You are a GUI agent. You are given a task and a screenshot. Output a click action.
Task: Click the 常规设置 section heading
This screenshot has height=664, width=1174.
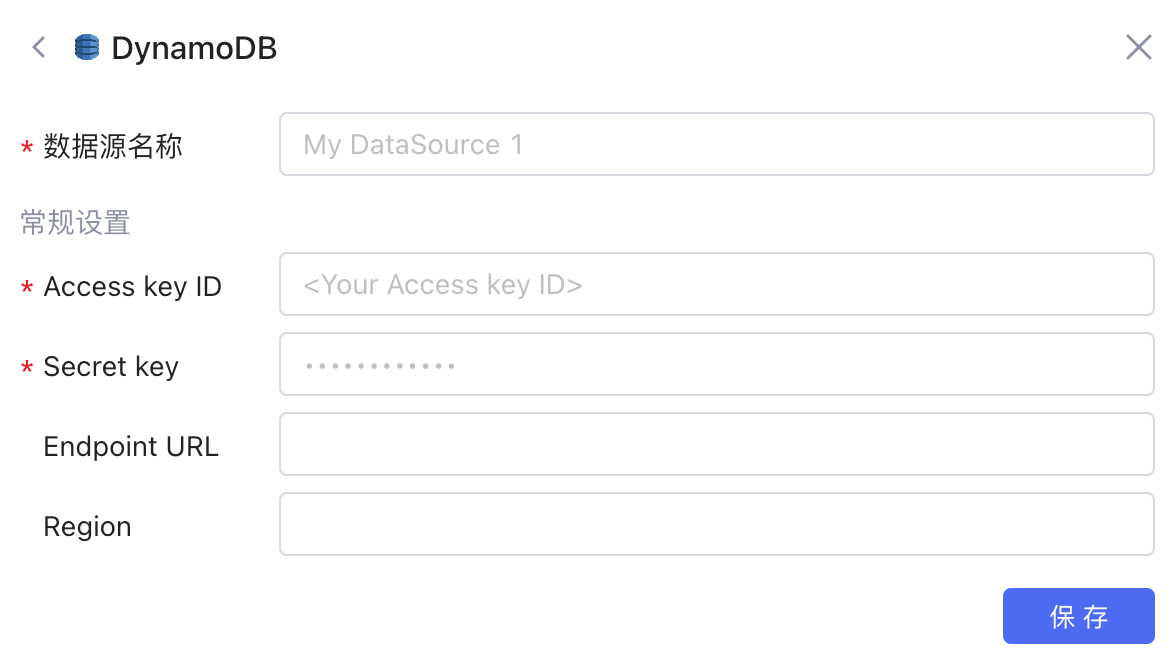(x=76, y=222)
